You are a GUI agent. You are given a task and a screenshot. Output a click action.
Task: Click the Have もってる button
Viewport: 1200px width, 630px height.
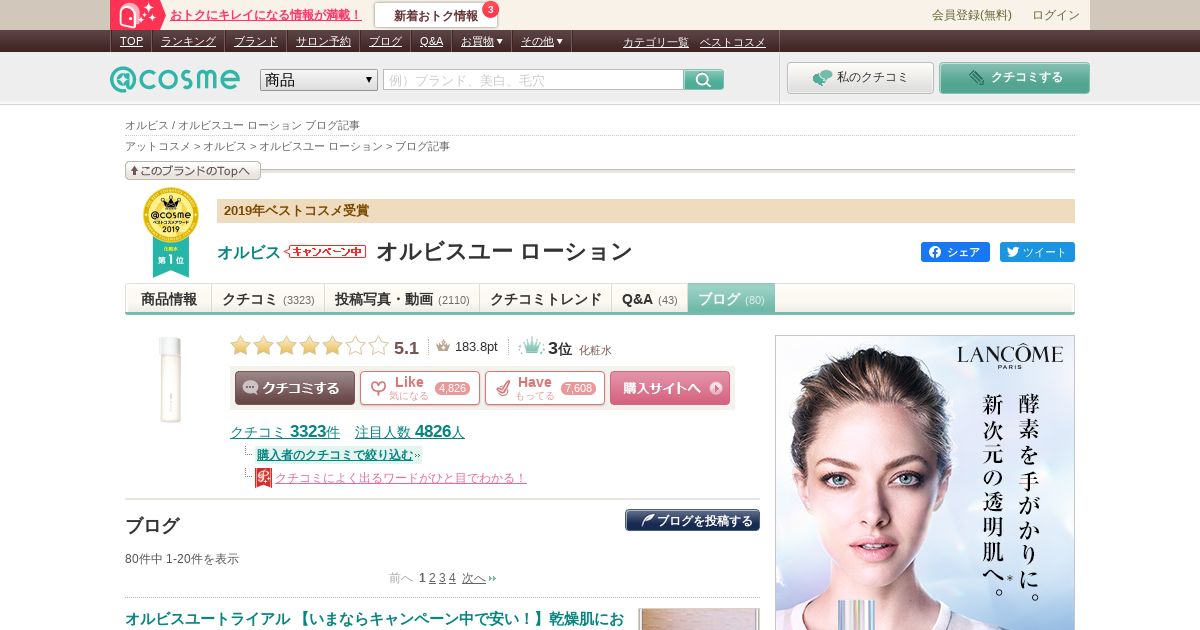coord(545,388)
